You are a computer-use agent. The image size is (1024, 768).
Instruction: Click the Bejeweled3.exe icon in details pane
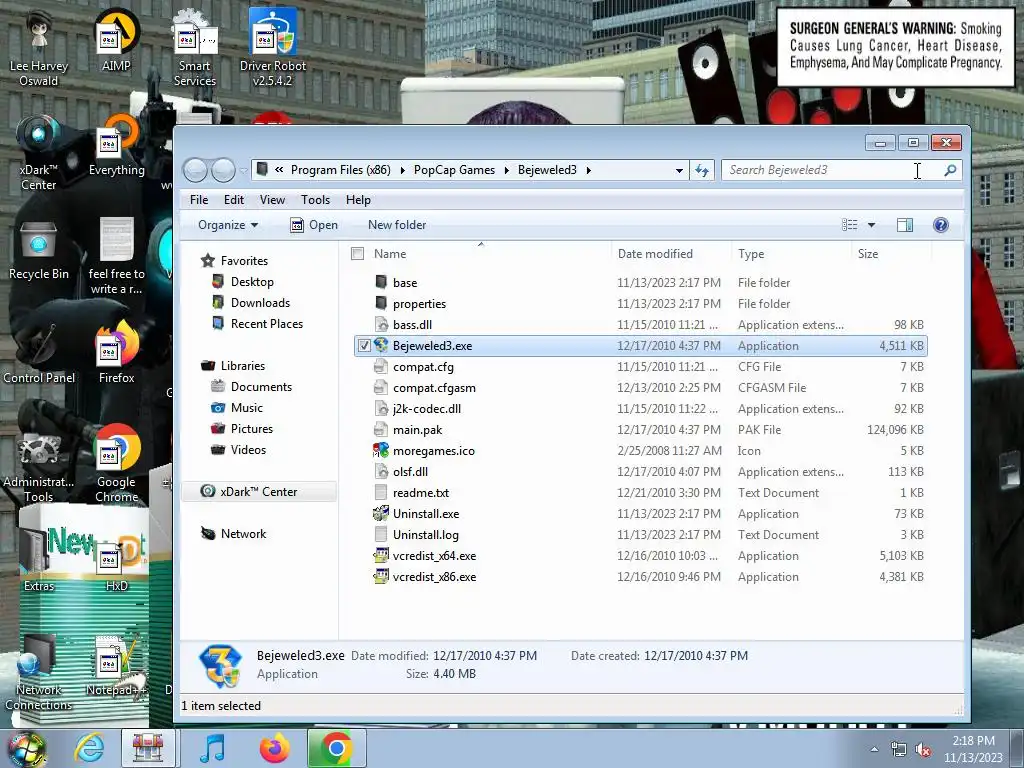click(x=220, y=666)
